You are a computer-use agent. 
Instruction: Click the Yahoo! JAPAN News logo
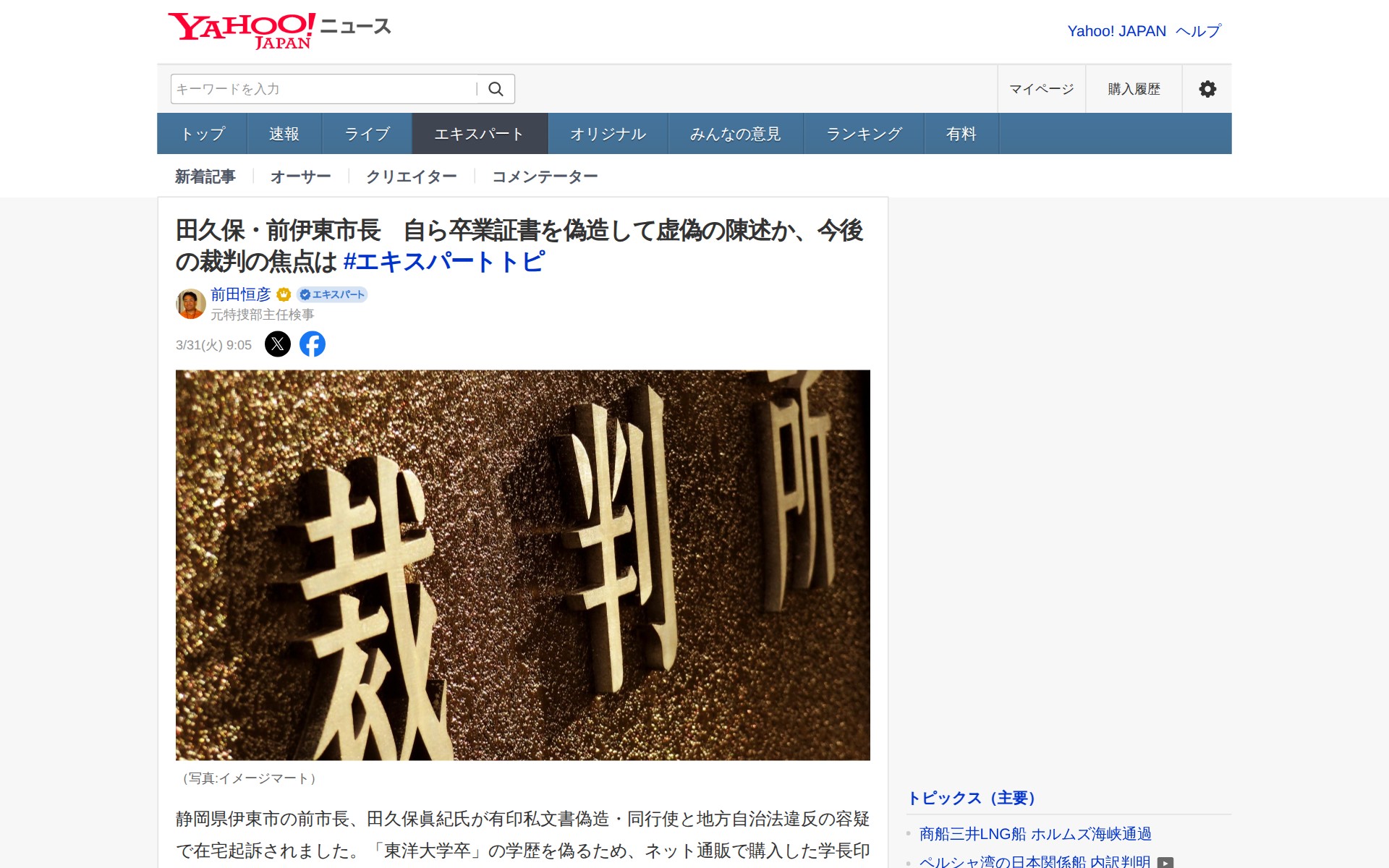click(x=279, y=30)
